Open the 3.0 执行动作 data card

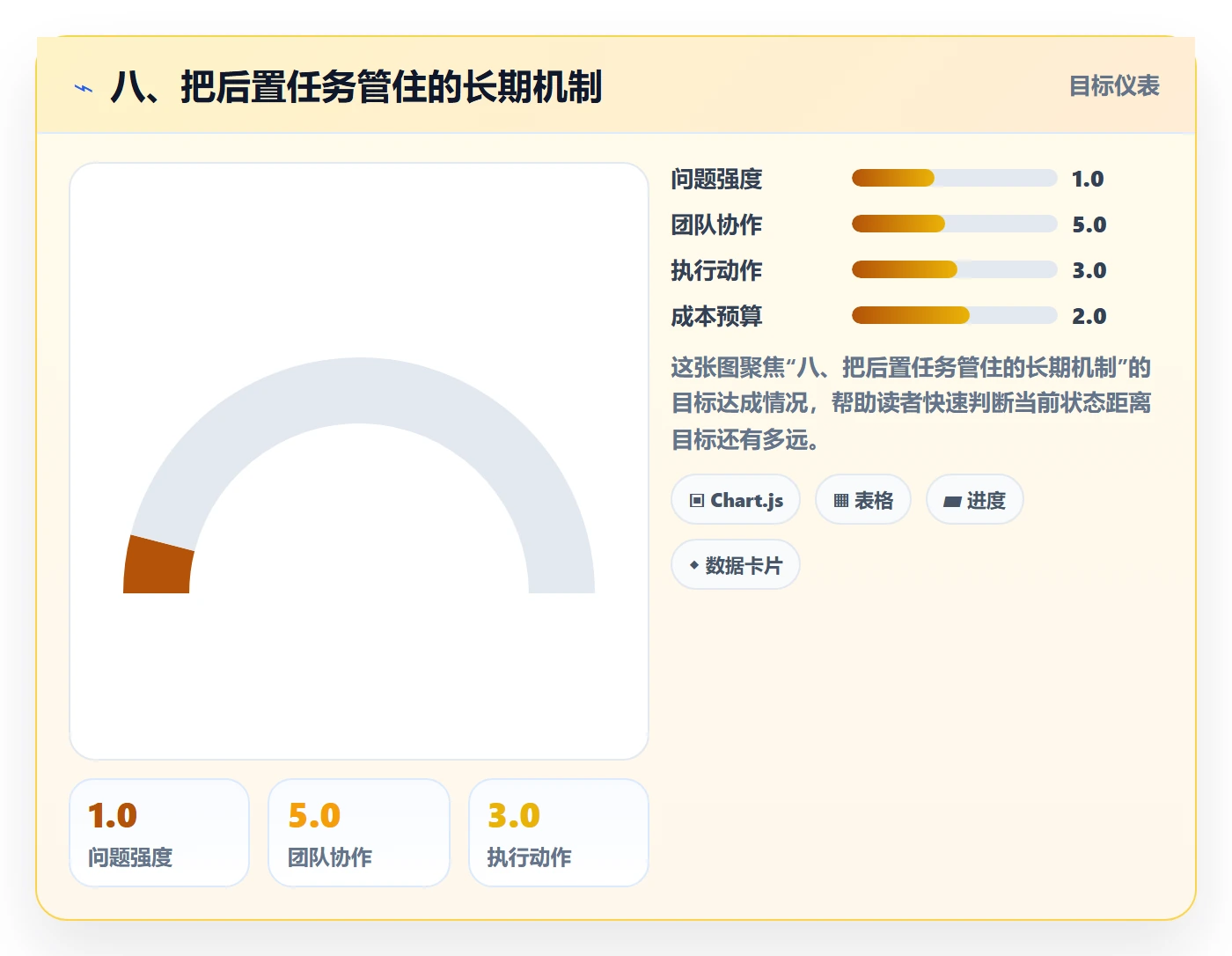[559, 833]
